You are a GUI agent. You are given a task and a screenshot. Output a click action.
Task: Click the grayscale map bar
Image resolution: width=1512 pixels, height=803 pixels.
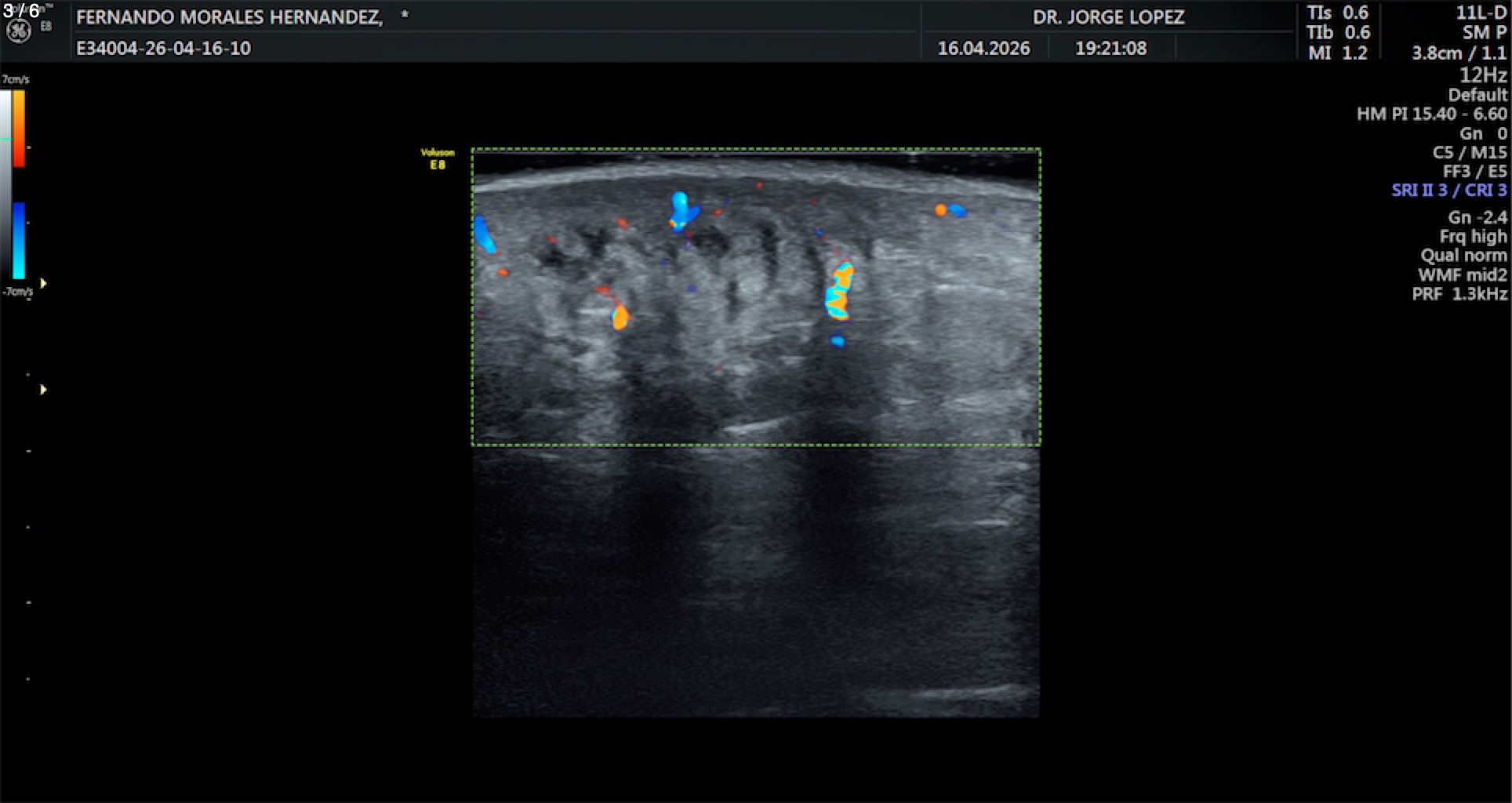[x=5, y=184]
